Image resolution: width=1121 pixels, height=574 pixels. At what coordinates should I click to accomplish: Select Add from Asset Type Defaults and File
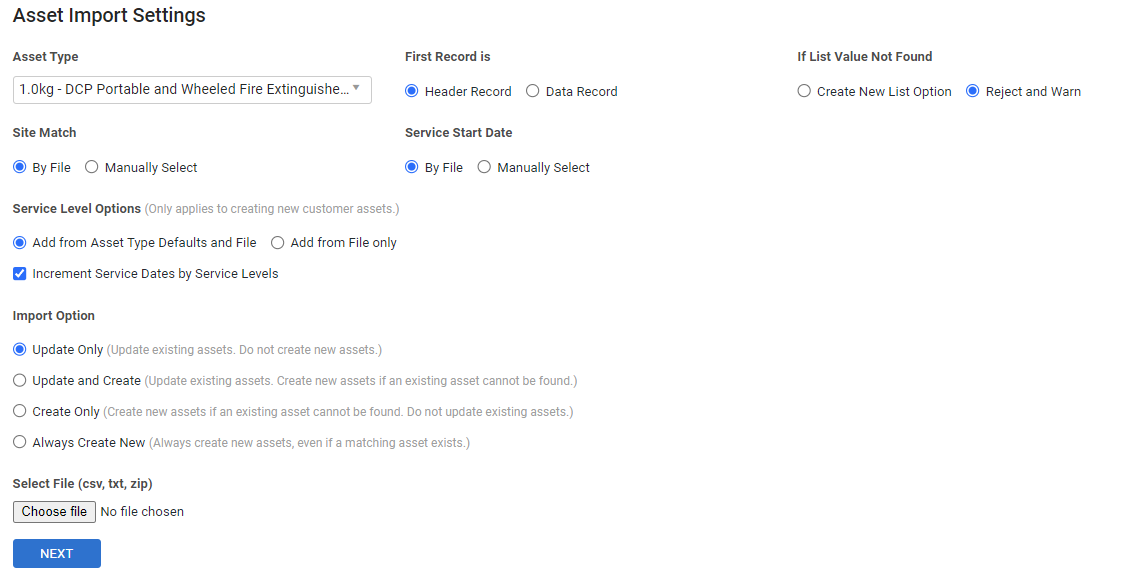point(20,242)
